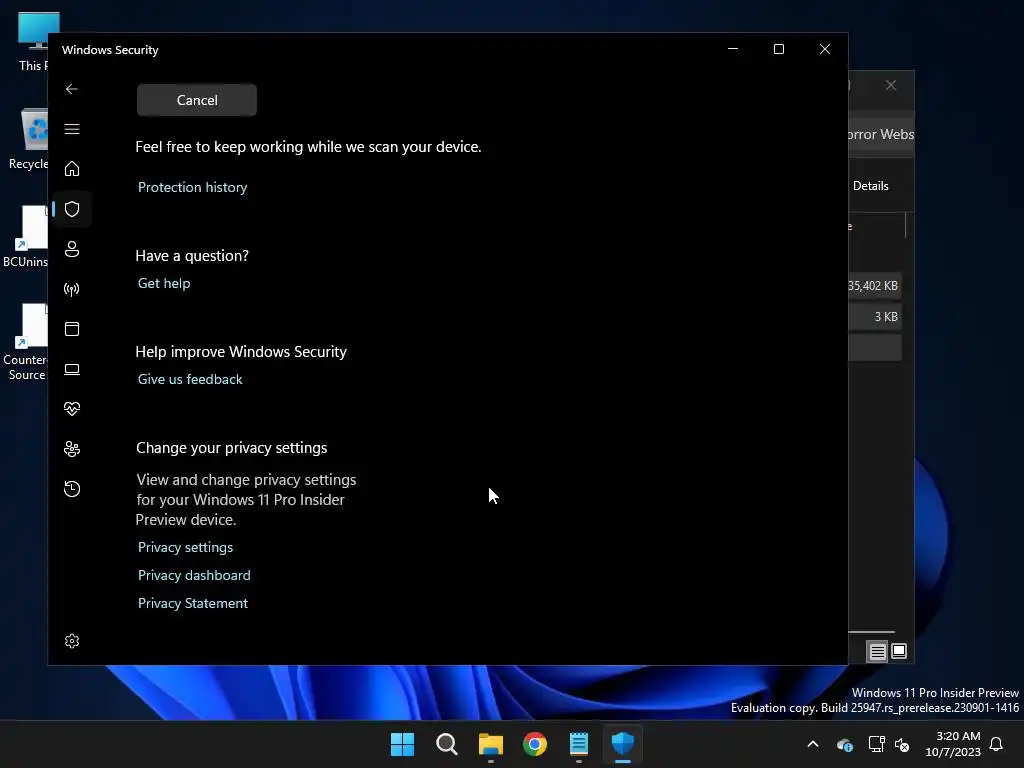Viewport: 1024px width, 768px height.
Task: Open Firewall & network protection icon
Action: click(x=72, y=289)
